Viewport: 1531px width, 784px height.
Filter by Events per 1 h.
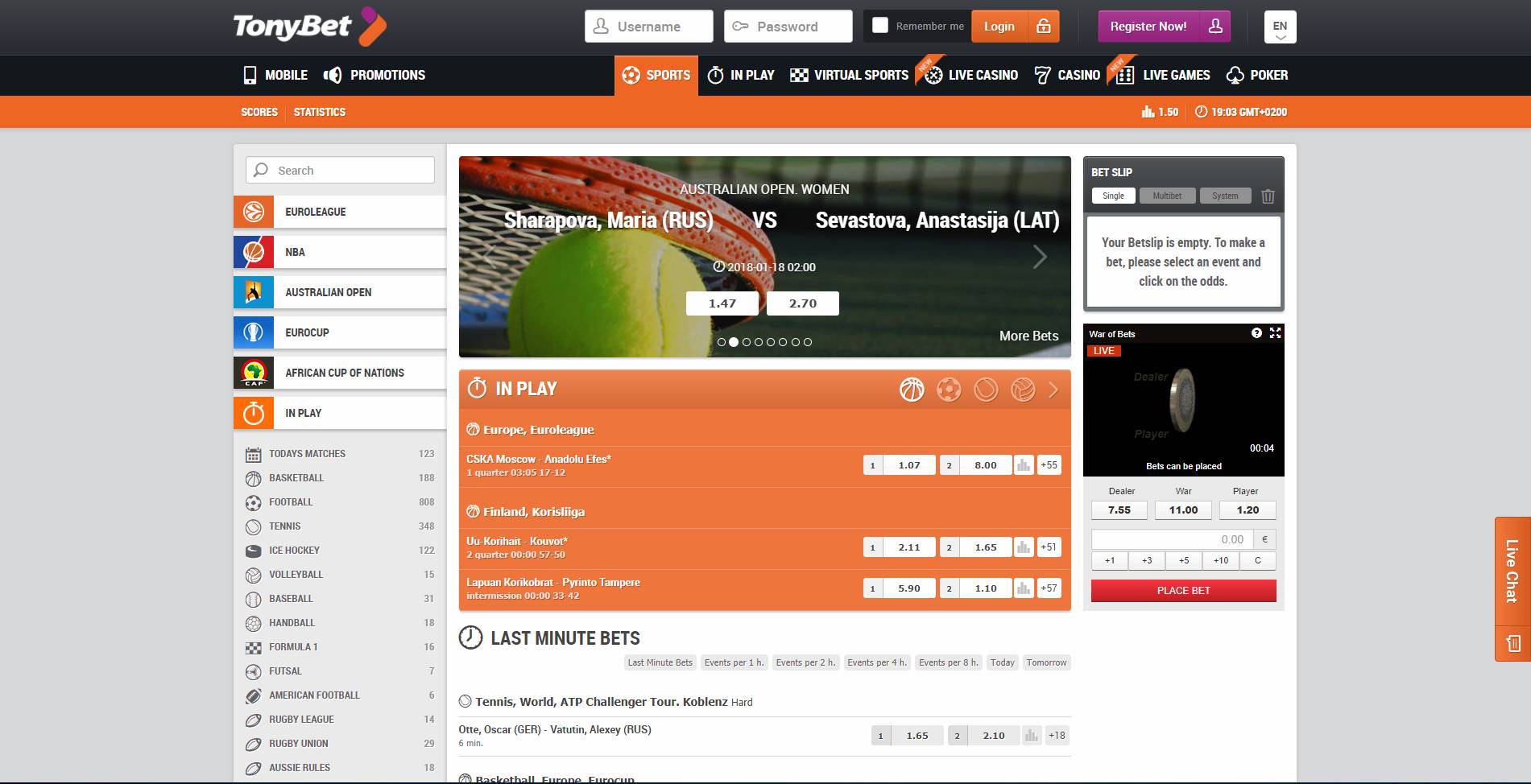(734, 662)
